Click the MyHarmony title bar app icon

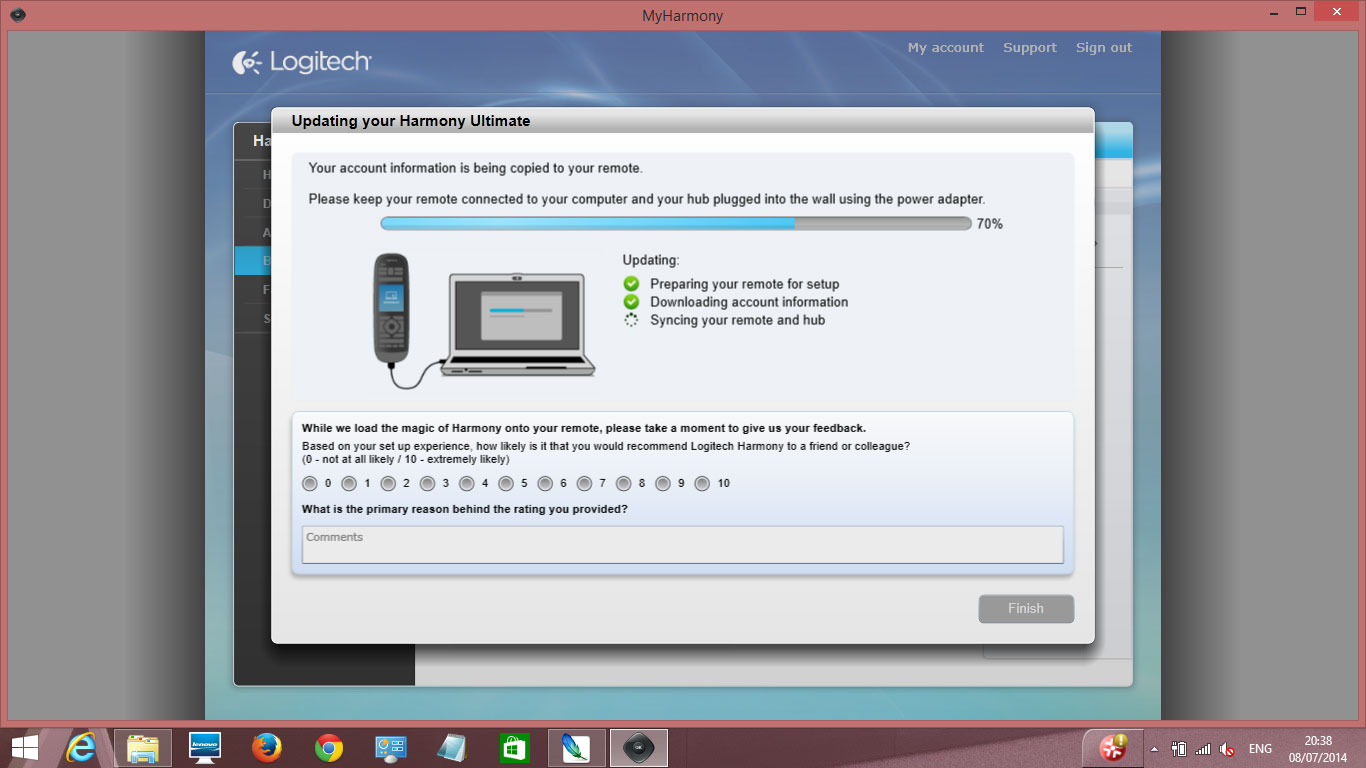point(16,15)
